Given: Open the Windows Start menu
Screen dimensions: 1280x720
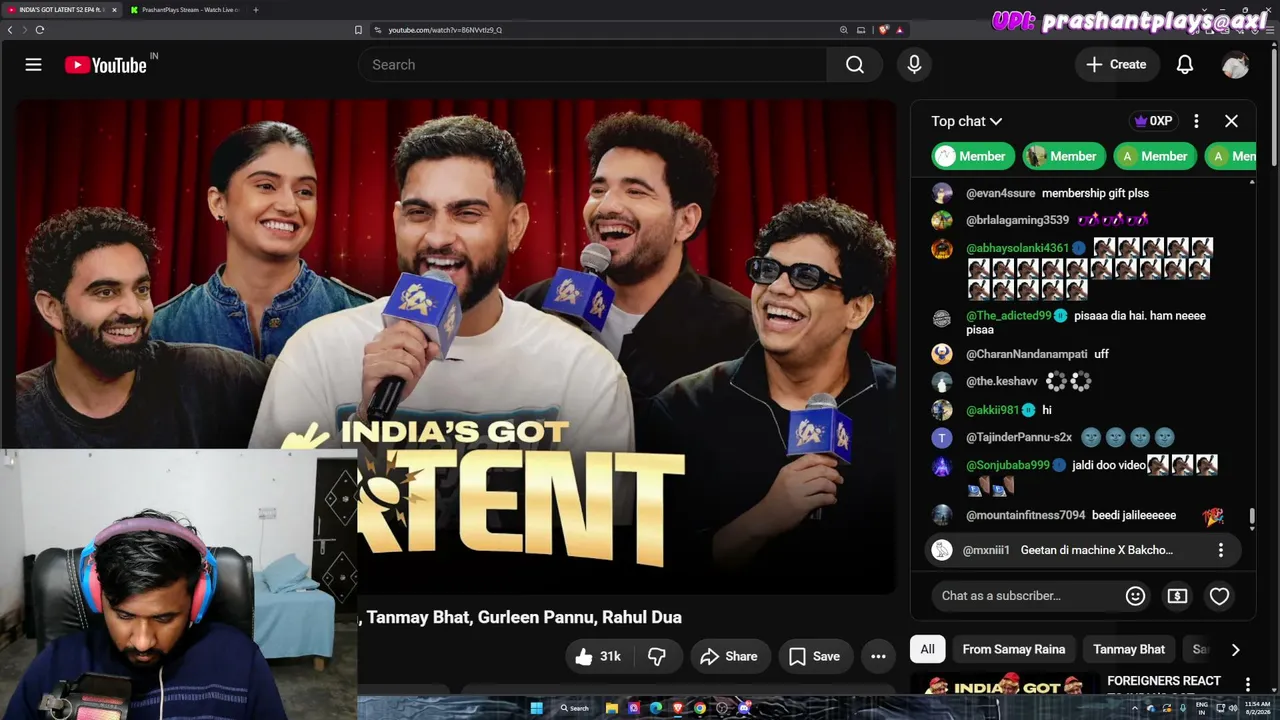Looking at the screenshot, I should [536, 708].
